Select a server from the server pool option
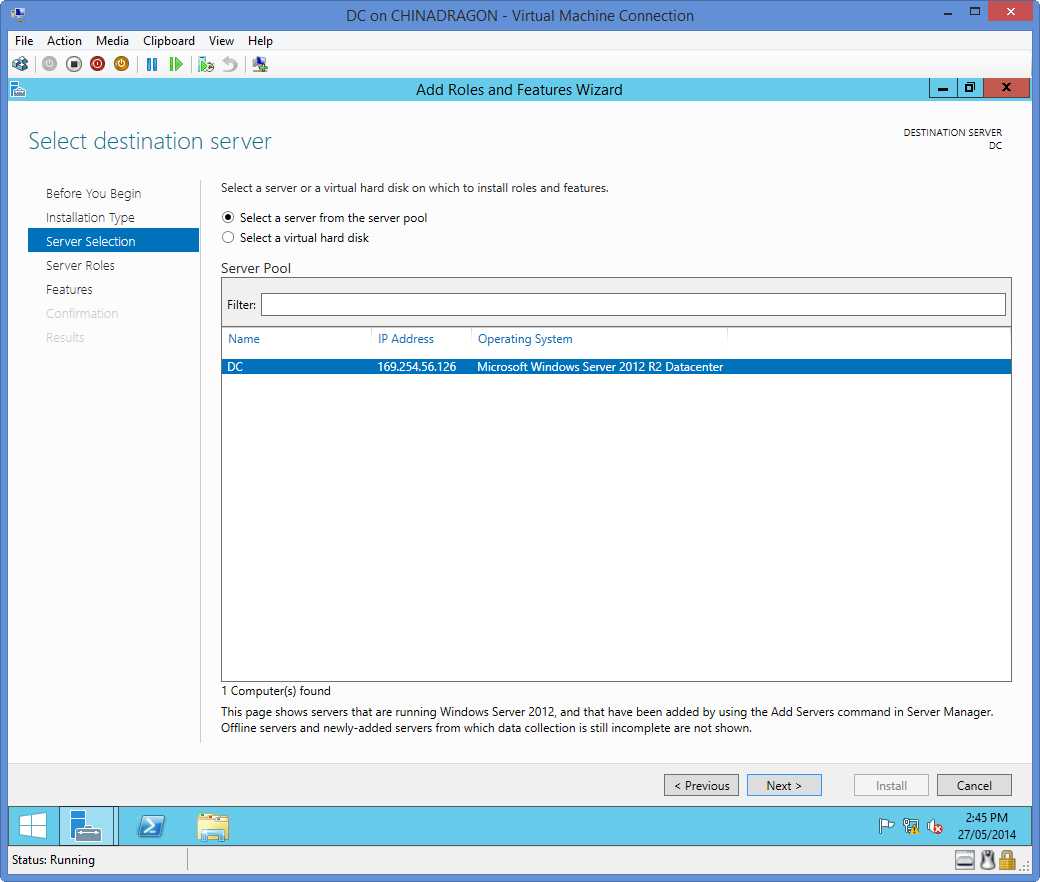 pos(325,218)
